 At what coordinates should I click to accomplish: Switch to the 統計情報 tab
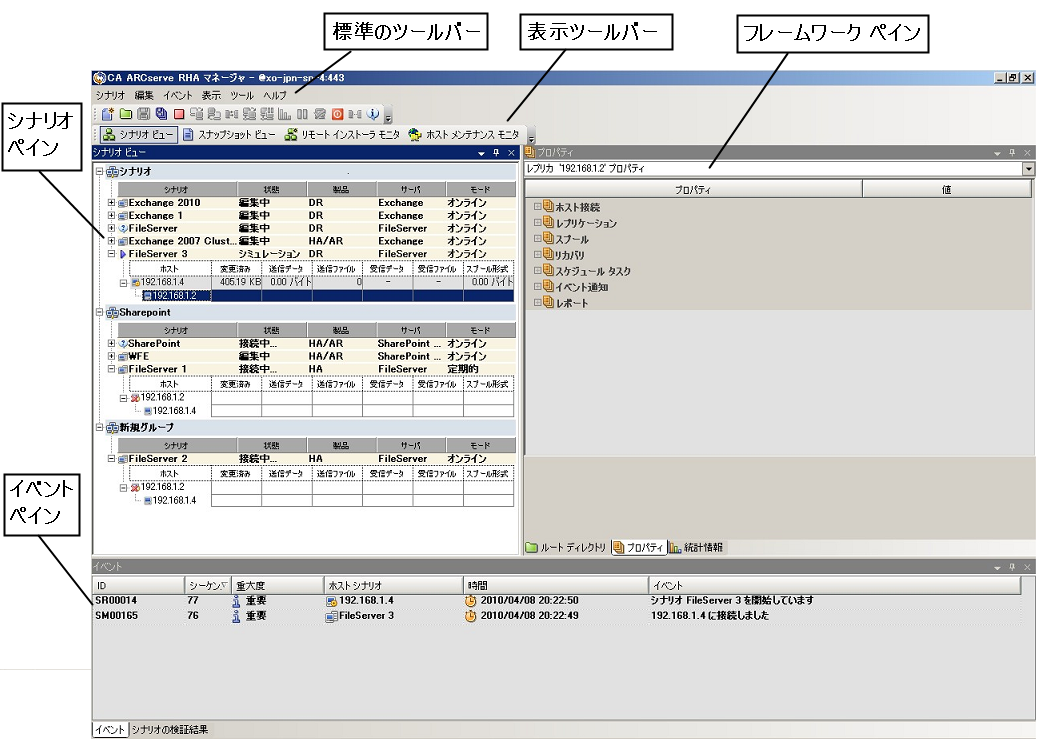[698, 548]
